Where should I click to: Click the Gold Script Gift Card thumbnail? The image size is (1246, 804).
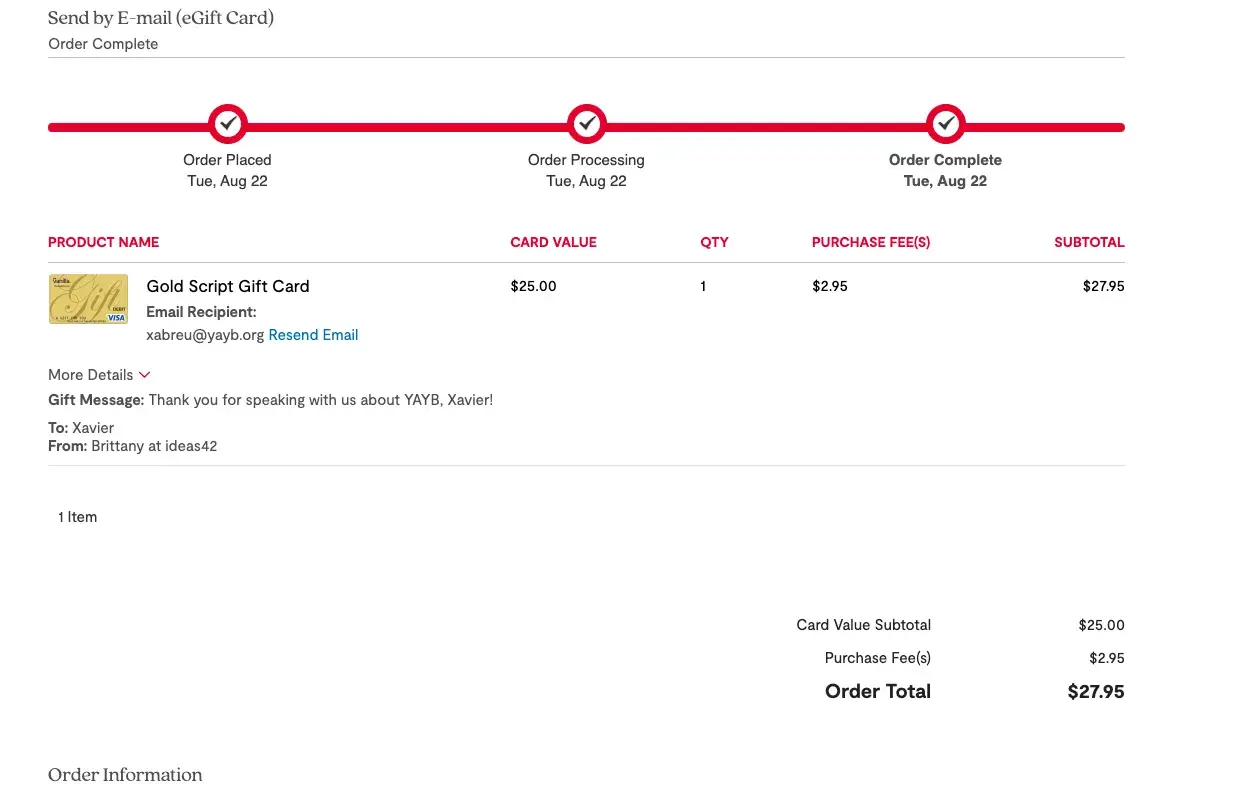[x=88, y=299]
